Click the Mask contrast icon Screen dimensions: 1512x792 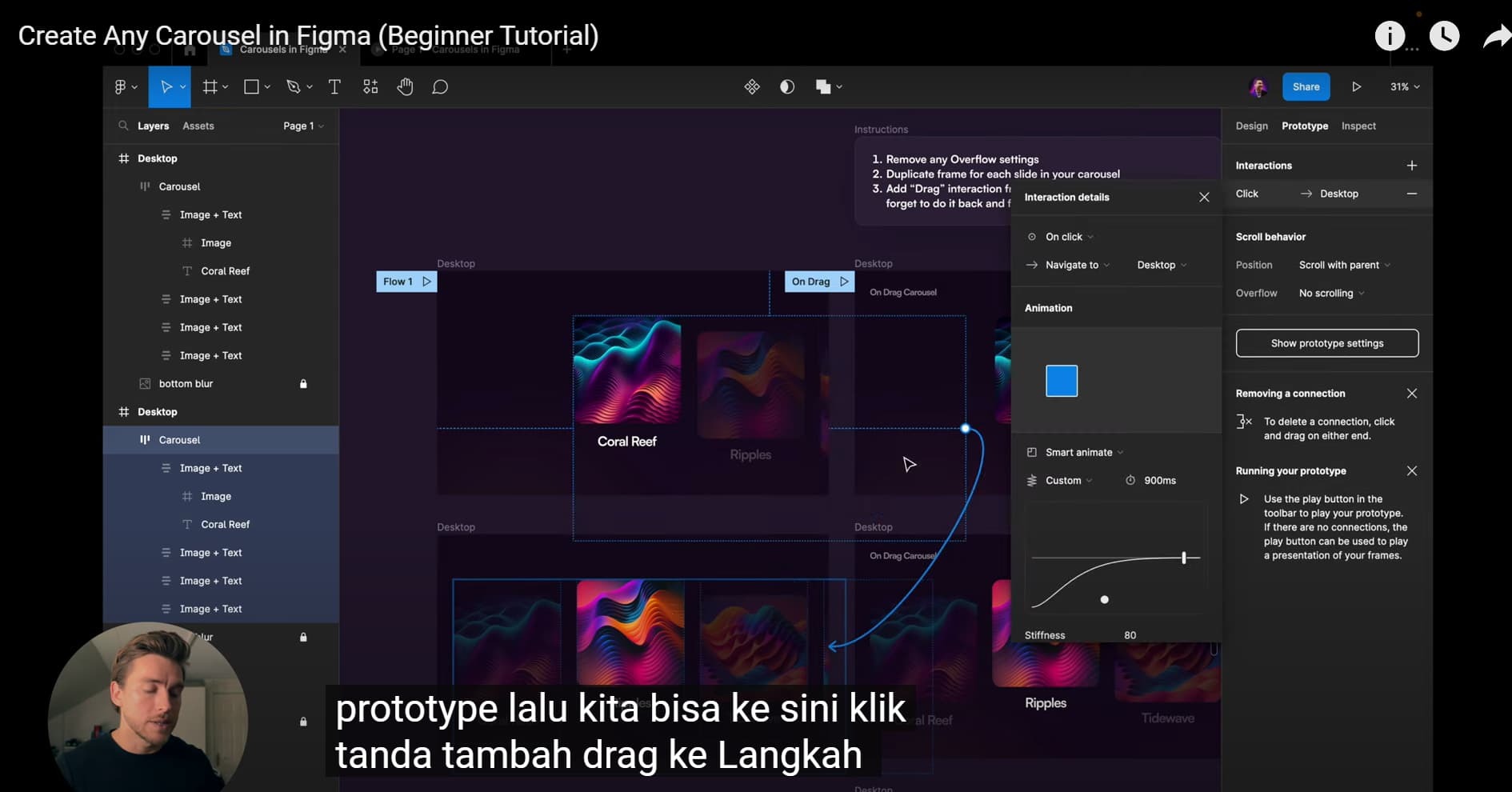tap(787, 86)
